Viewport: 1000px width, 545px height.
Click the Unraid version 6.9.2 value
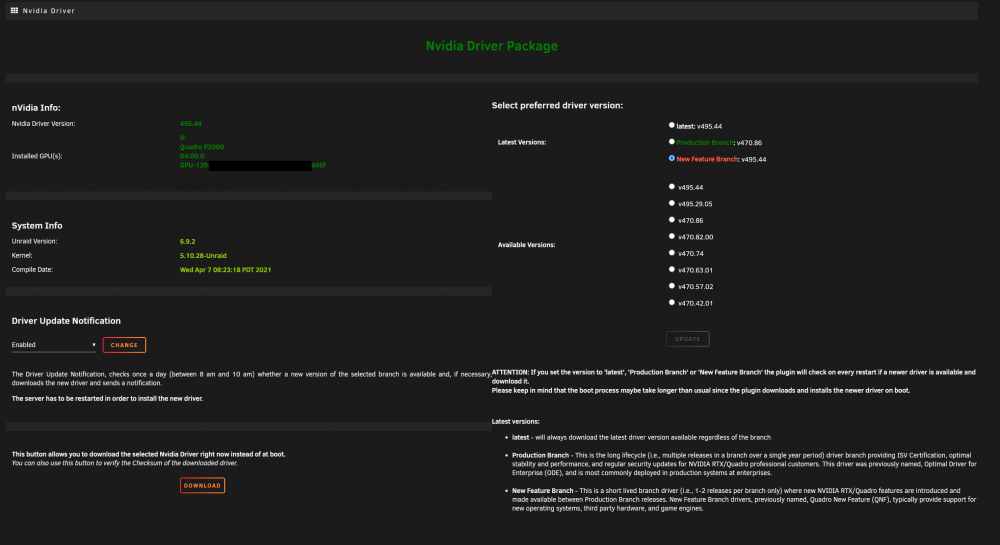(188, 242)
